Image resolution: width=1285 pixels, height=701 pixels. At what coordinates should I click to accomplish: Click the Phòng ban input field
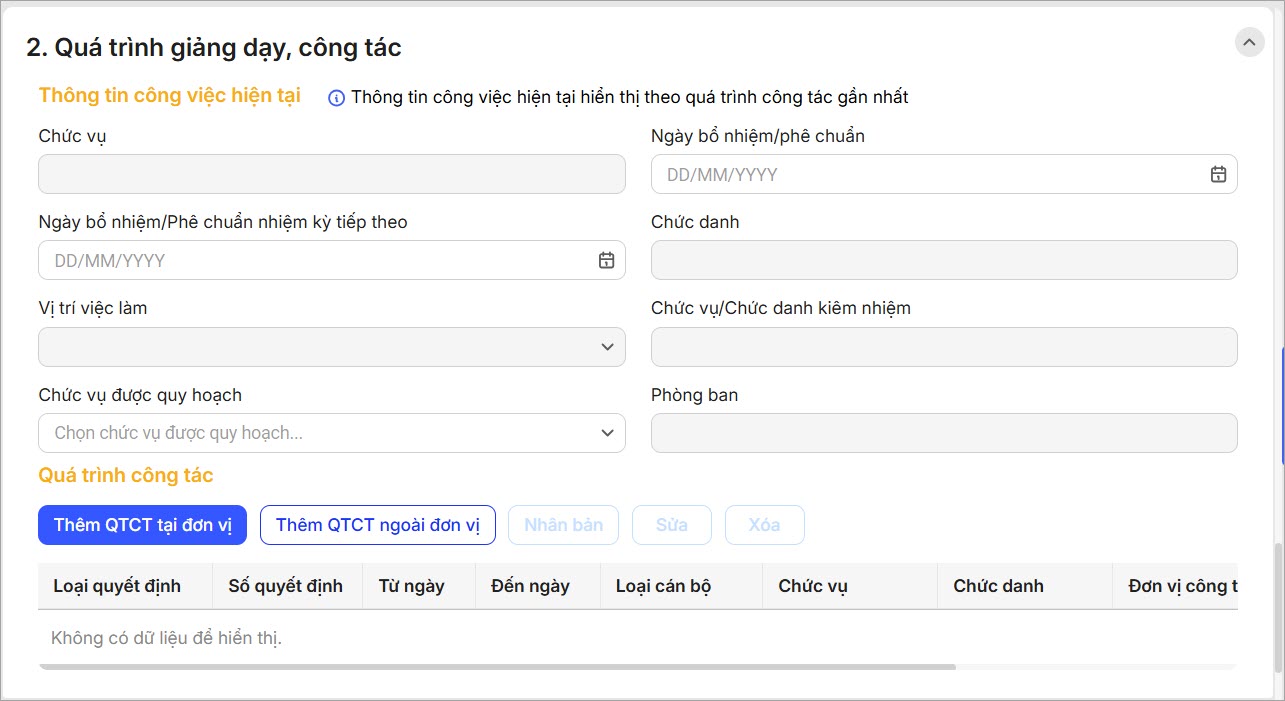click(x=943, y=433)
